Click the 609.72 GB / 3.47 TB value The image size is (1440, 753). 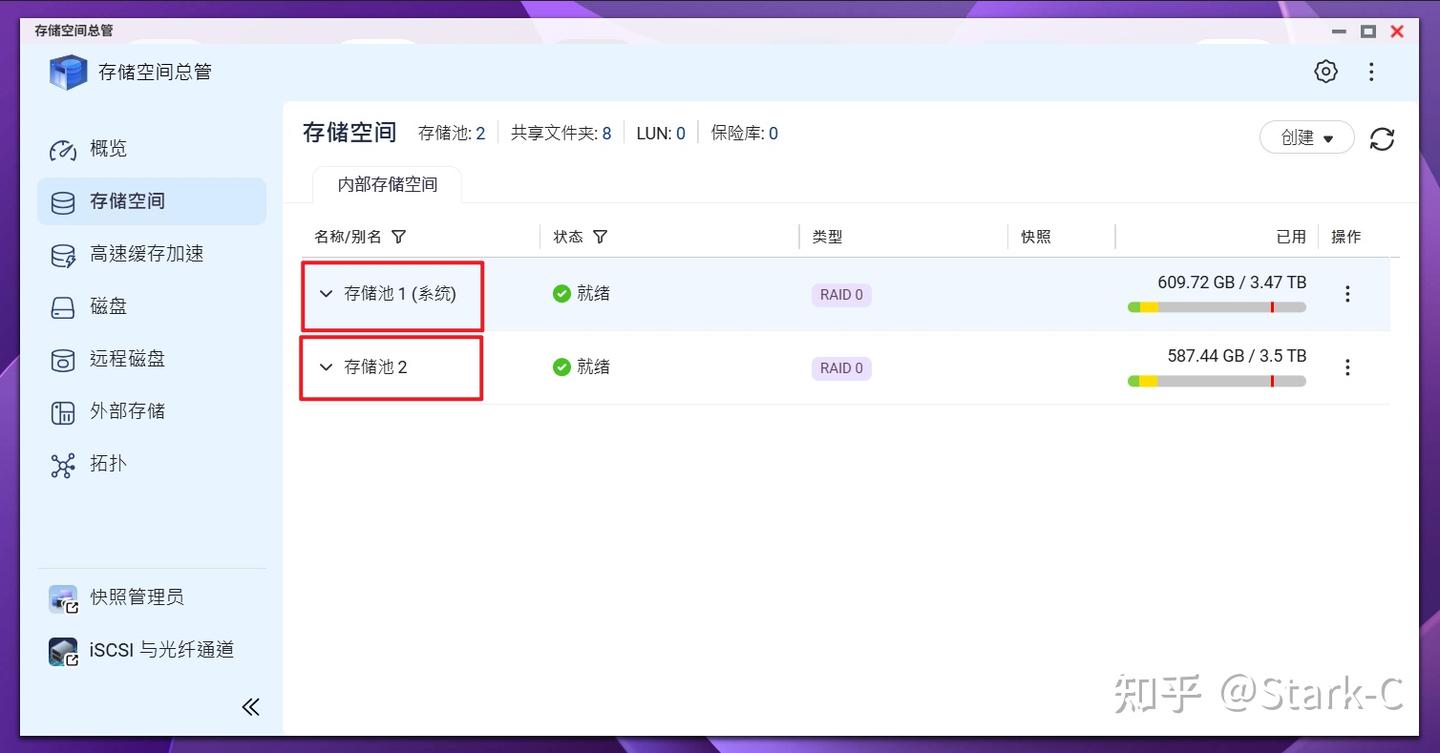pyautogui.click(x=1232, y=282)
